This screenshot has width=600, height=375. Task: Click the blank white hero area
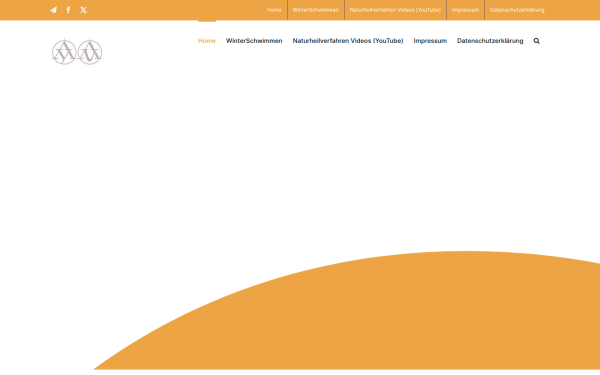(x=268, y=153)
